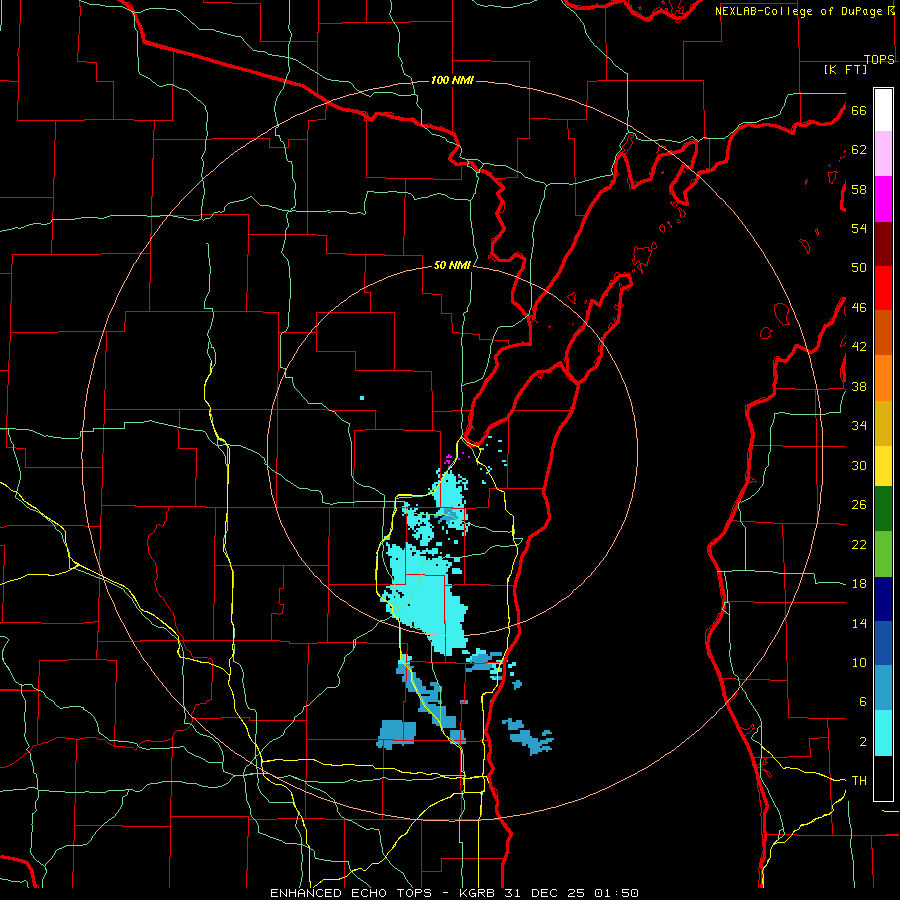This screenshot has height=900, width=900.
Task: Click the bright red legend swatch
Action: (x=883, y=288)
